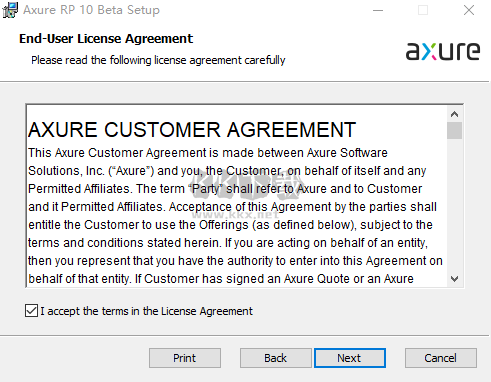Click the license scrollbar thumb
The image size is (491, 382).
[454, 130]
